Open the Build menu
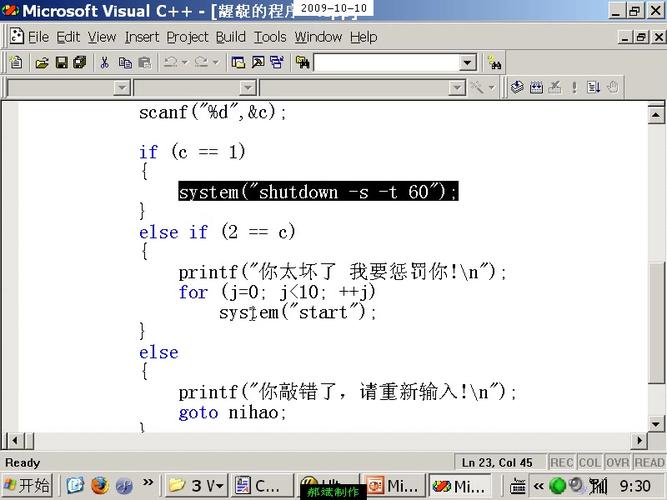The width and height of the screenshot is (667, 500). click(231, 37)
